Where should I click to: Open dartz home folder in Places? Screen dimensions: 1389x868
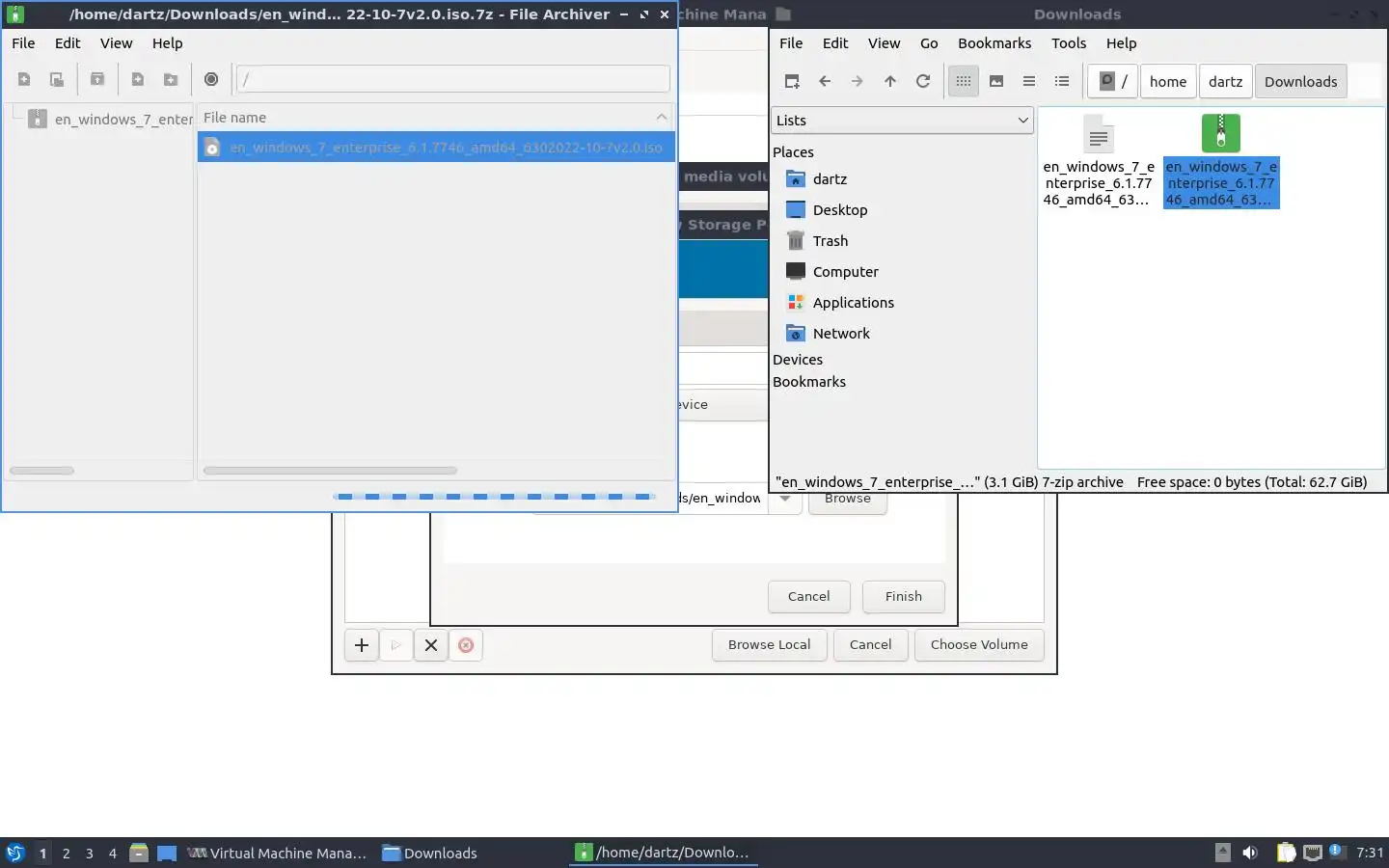pos(830,179)
